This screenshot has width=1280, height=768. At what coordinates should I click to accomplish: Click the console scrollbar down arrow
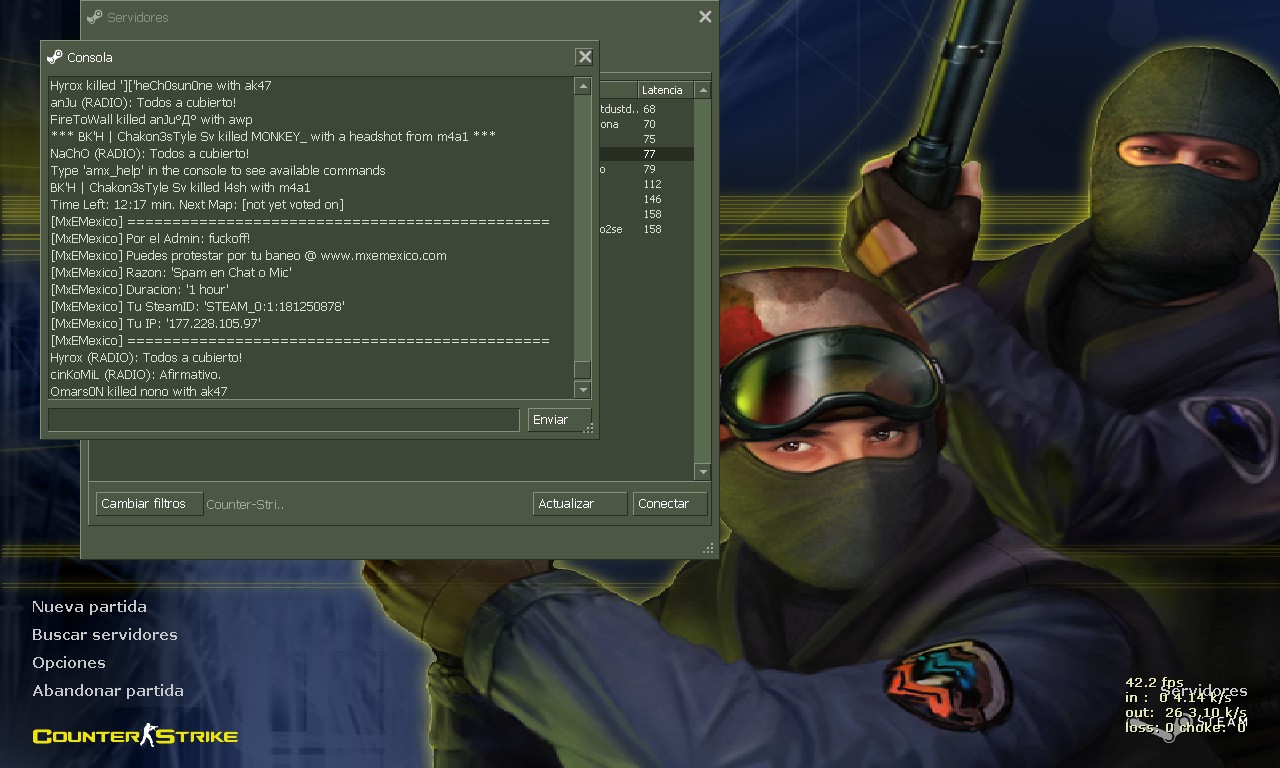[x=583, y=389]
